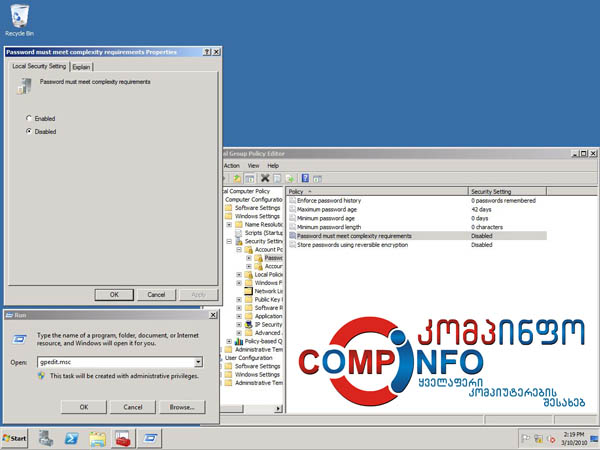Click the '42 days' security setting value
The width and height of the screenshot is (600, 450).
pos(481,209)
